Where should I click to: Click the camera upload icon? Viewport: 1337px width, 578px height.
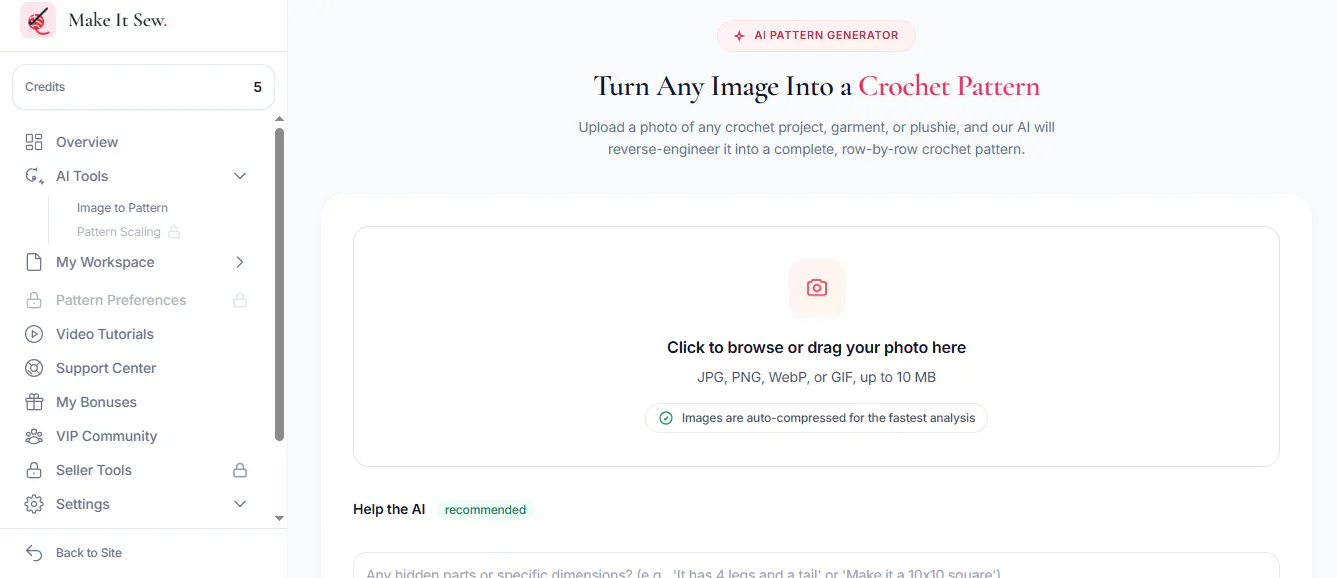tap(817, 288)
